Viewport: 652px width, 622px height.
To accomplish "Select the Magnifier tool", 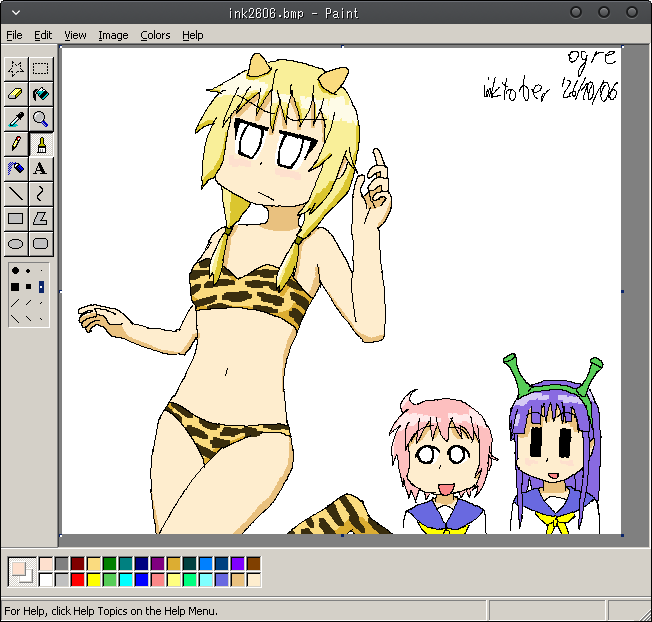I will pyautogui.click(x=41, y=119).
